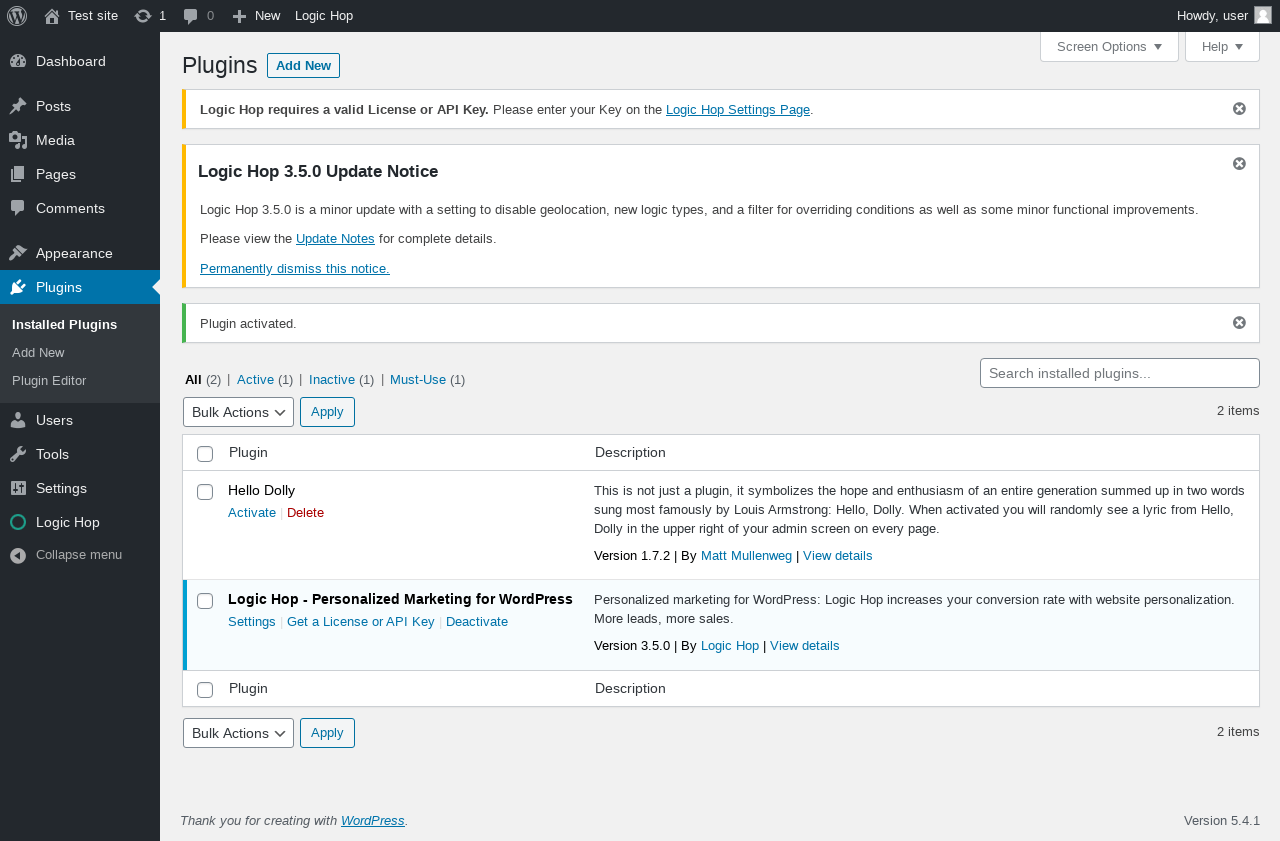Activate the Hello Dolly plugin
The image size is (1280, 841).
click(x=252, y=513)
